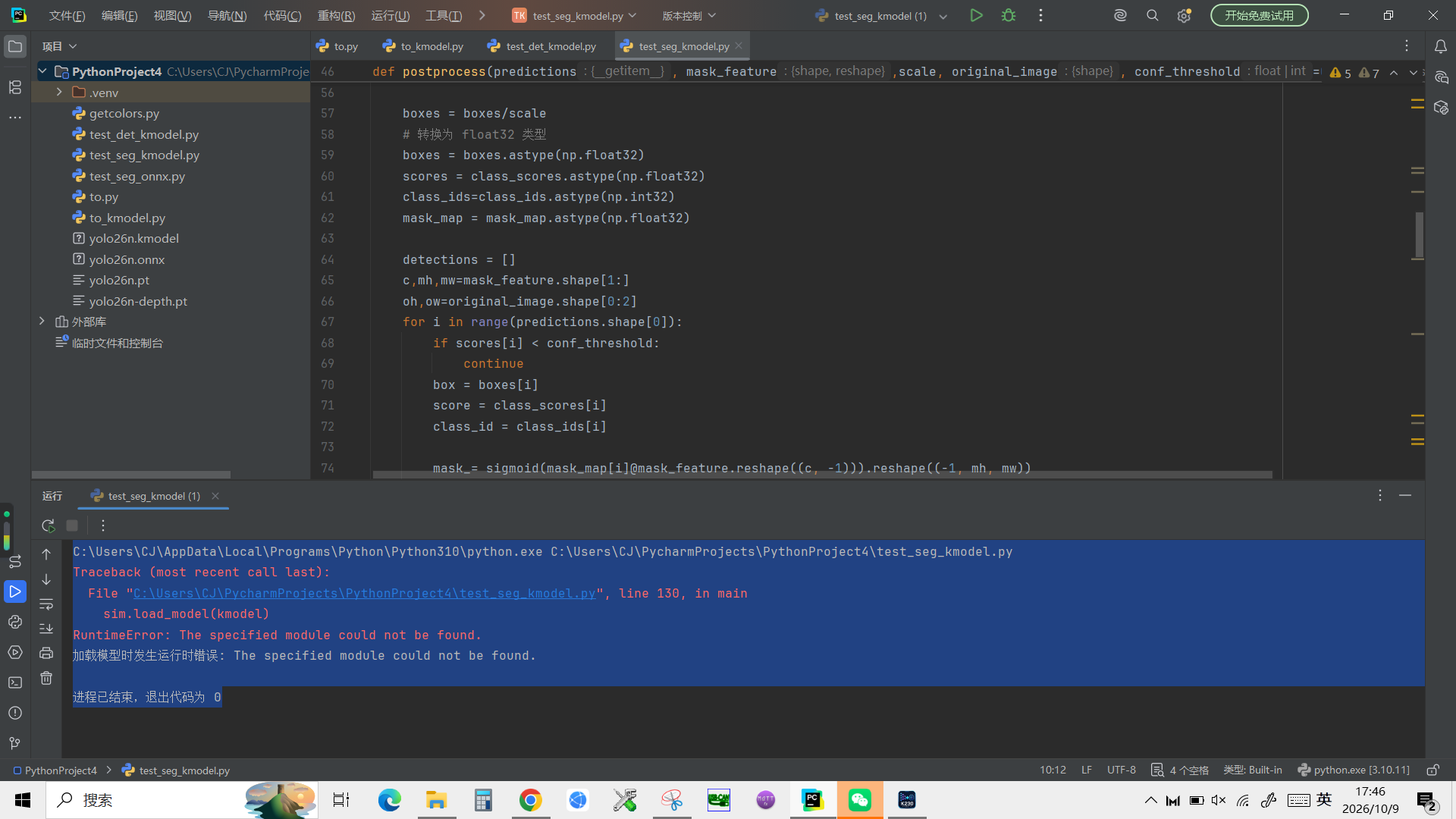This screenshot has height=819, width=1456.
Task: Open IDE settings gear icon
Action: [x=1184, y=15]
